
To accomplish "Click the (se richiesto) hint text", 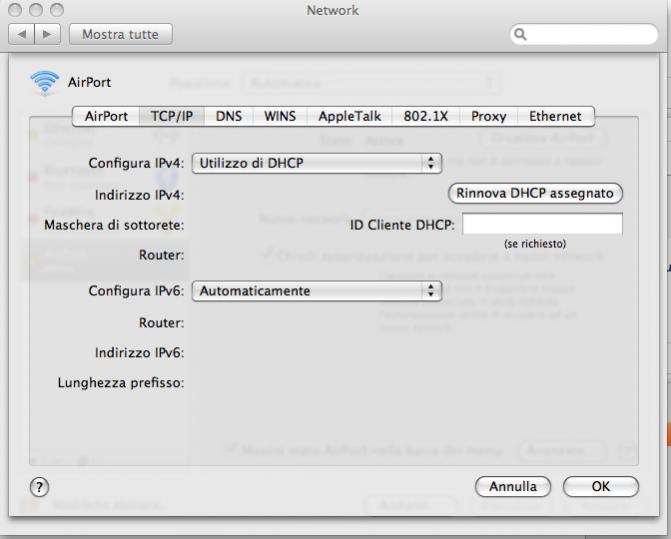I will click(x=535, y=244).
